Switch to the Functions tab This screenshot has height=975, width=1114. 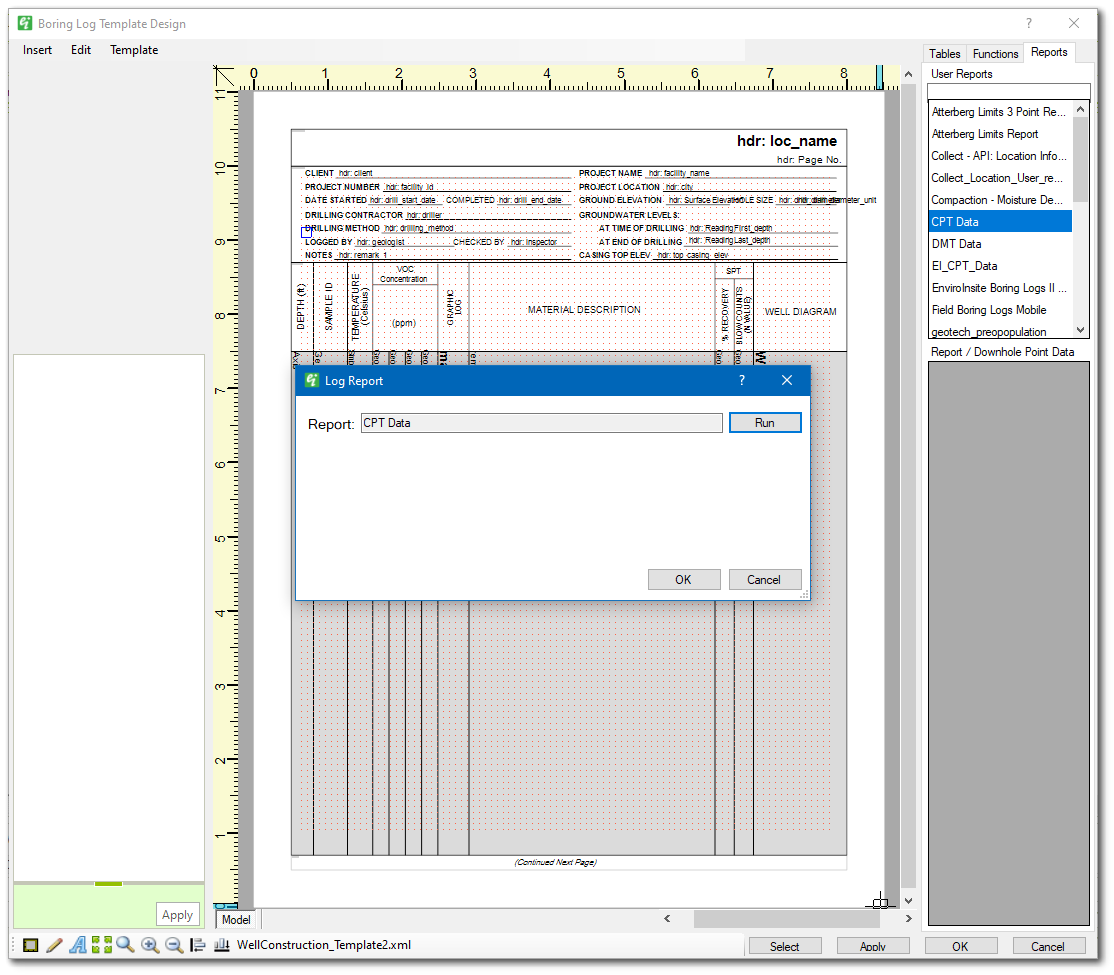[995, 54]
